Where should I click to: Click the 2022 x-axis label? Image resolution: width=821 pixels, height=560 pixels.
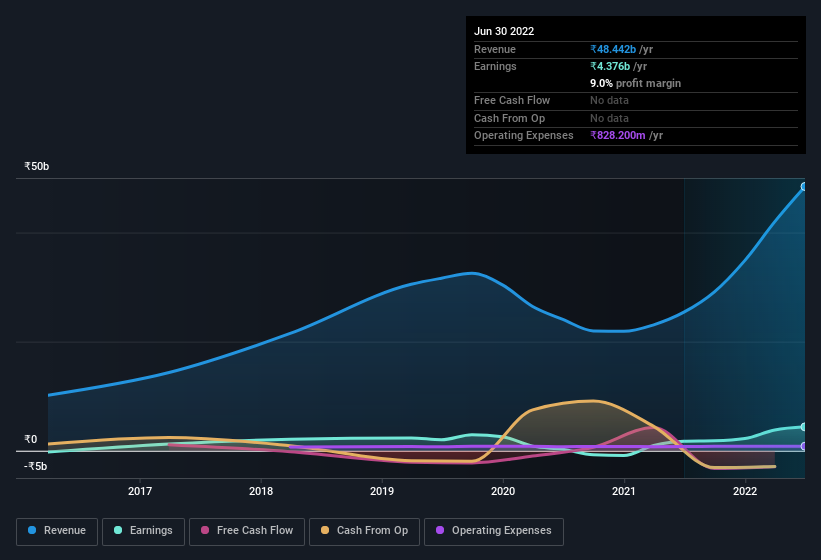(x=745, y=491)
